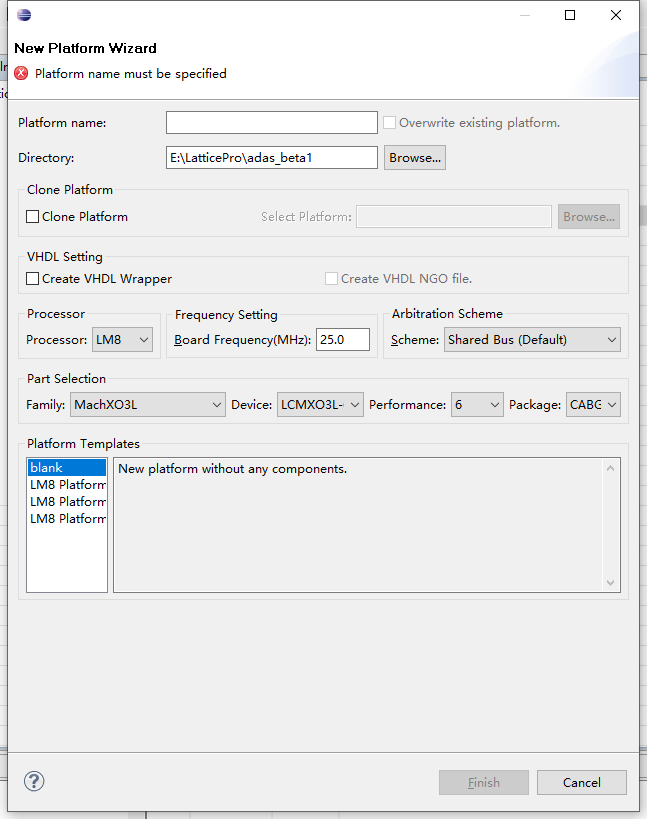Screen dimensions: 647x819
Task: Click Browse button for Select Platform
Action: click(x=589, y=217)
